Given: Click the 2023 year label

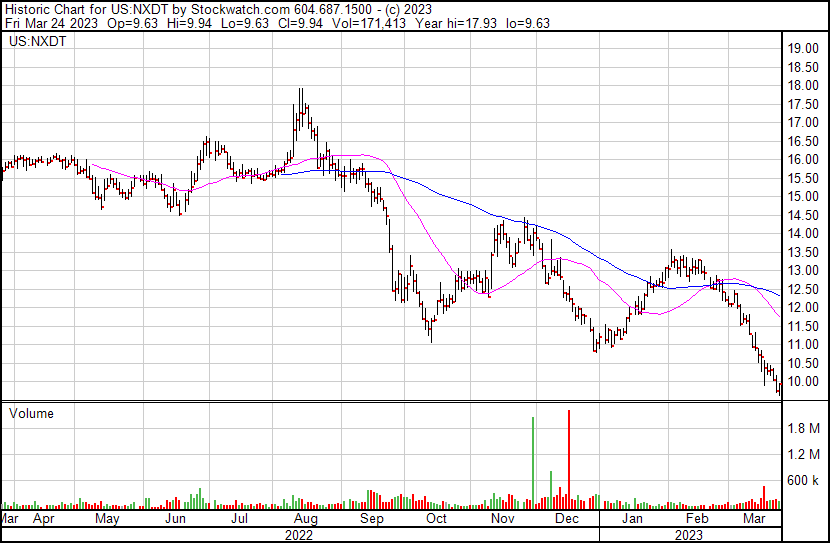Looking at the screenshot, I should [687, 535].
